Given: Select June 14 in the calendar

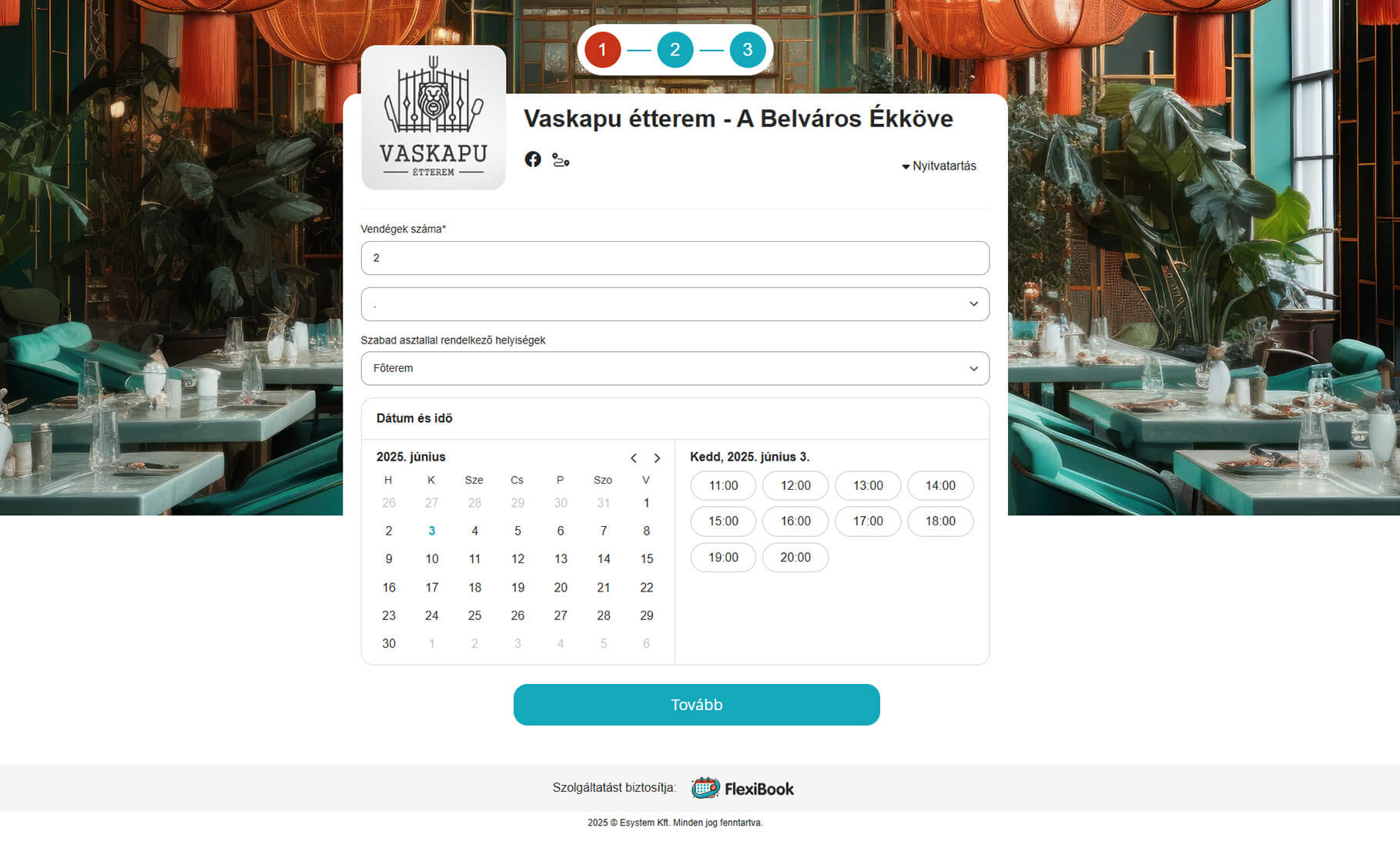Looking at the screenshot, I should pyautogui.click(x=603, y=559).
